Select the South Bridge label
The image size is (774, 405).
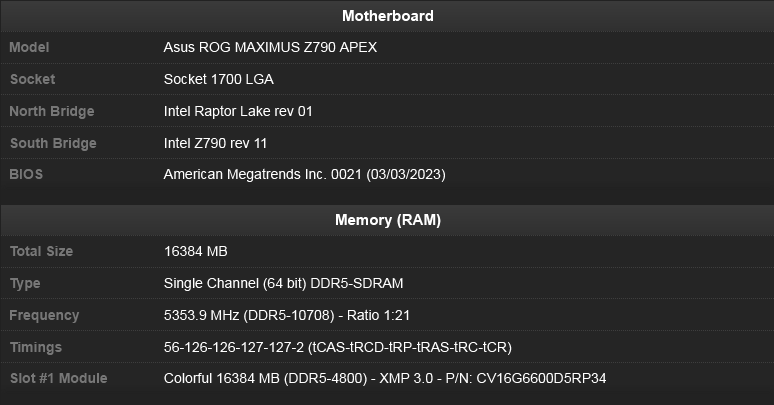point(53,143)
